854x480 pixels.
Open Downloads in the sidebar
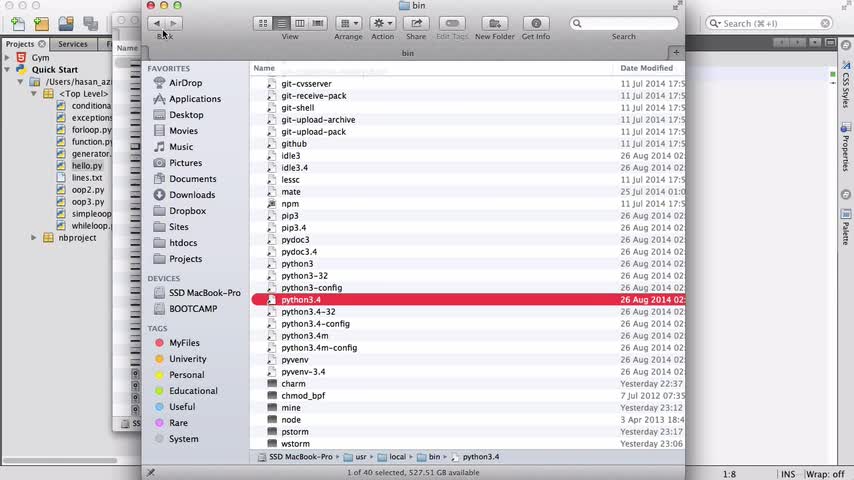[x=192, y=195]
